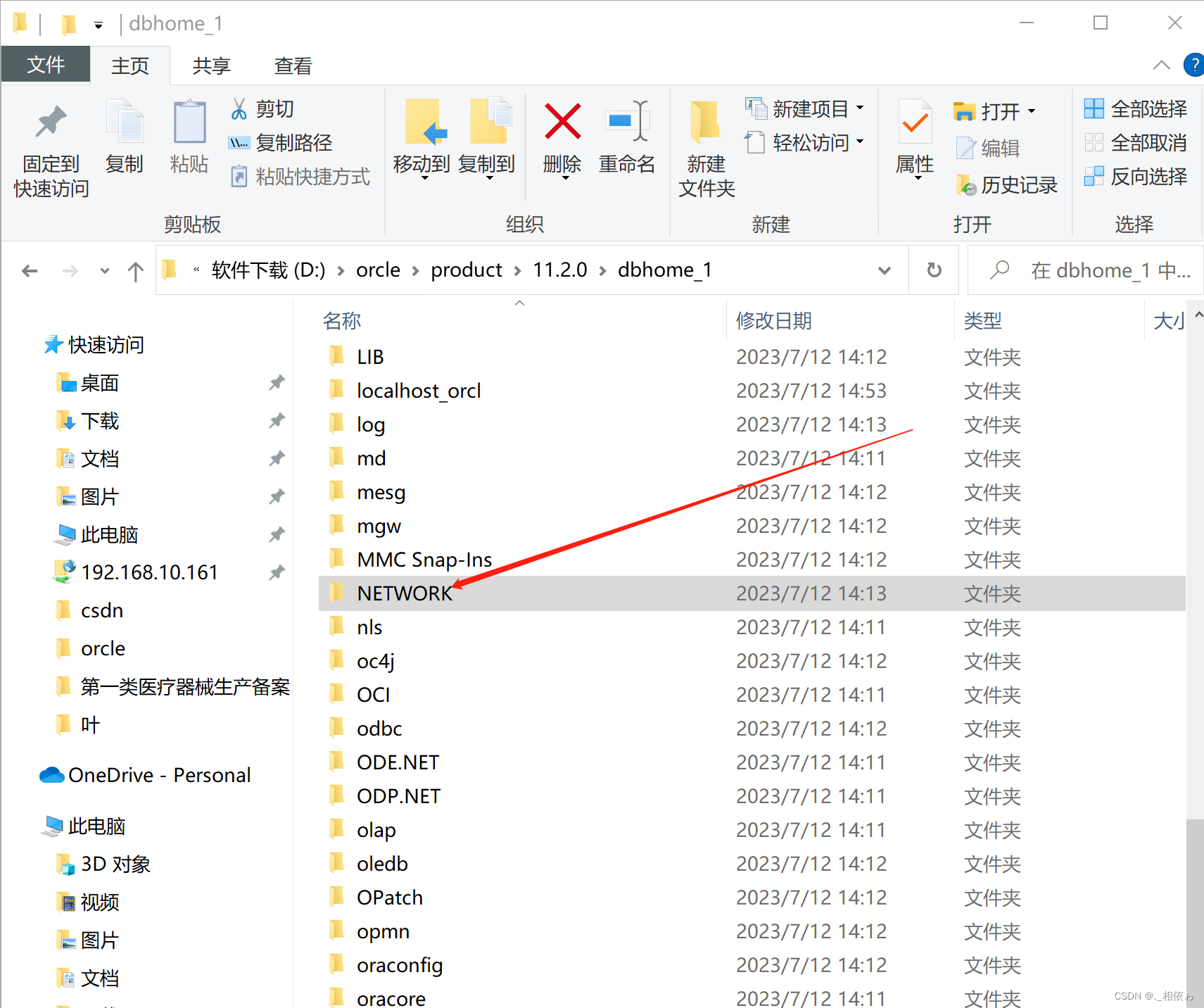Open Videos in sidebar
Image resolution: width=1204 pixels, height=1008 pixels.
coord(88,902)
